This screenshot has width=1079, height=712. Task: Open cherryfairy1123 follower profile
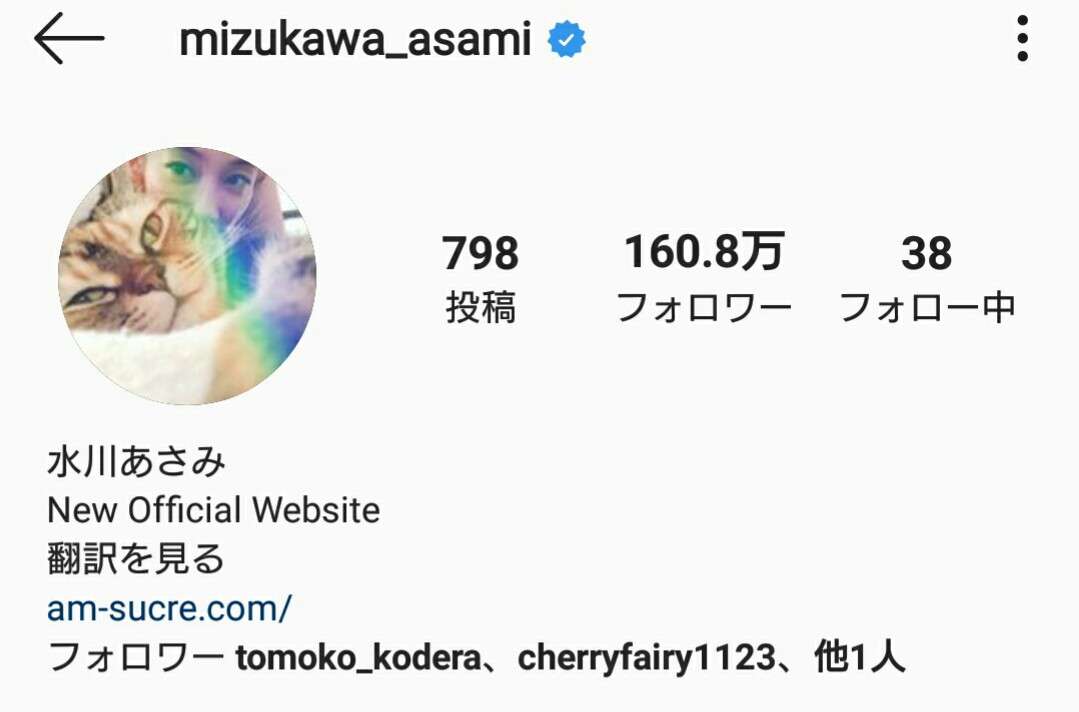click(x=647, y=657)
